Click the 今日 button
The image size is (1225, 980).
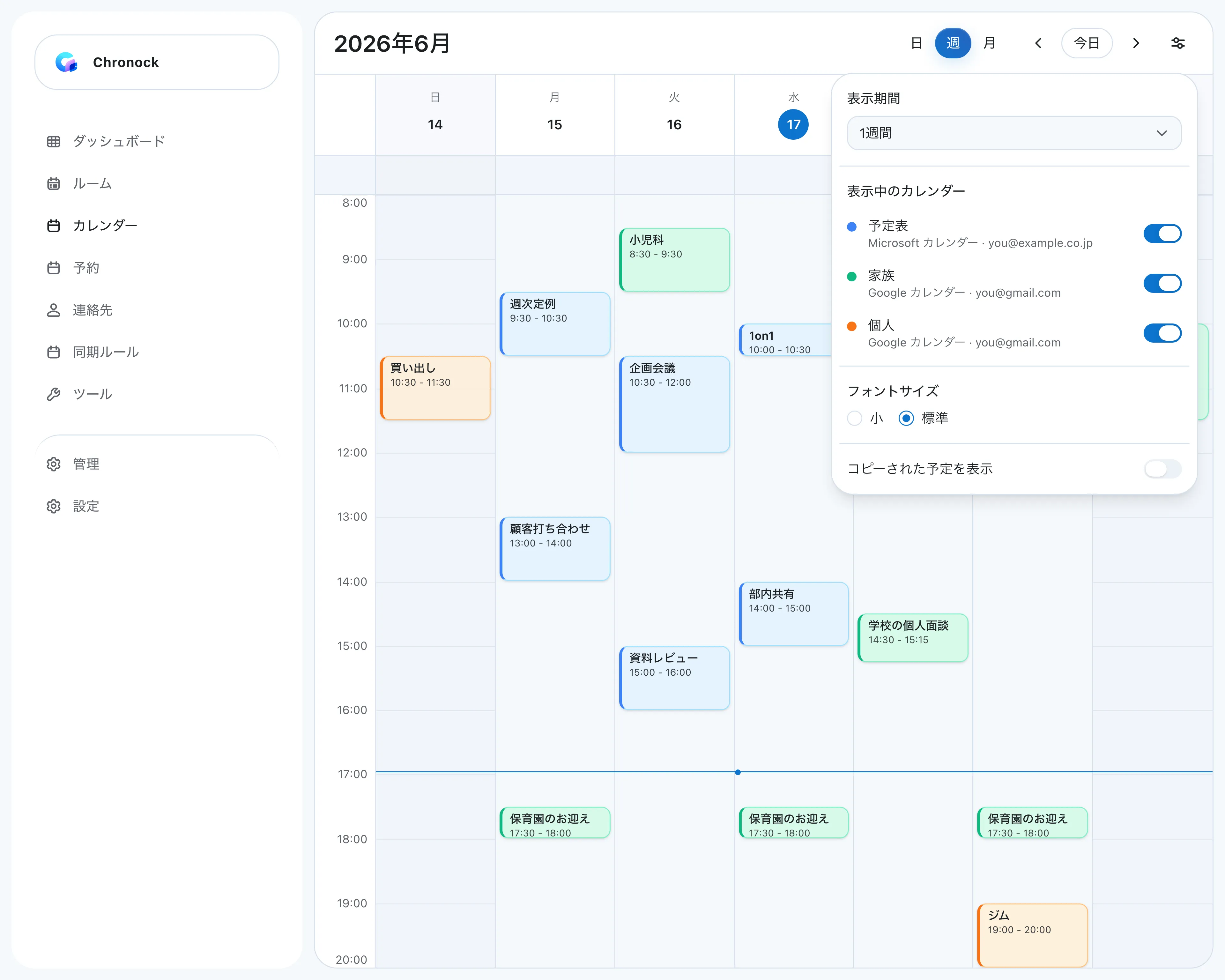(x=1086, y=43)
